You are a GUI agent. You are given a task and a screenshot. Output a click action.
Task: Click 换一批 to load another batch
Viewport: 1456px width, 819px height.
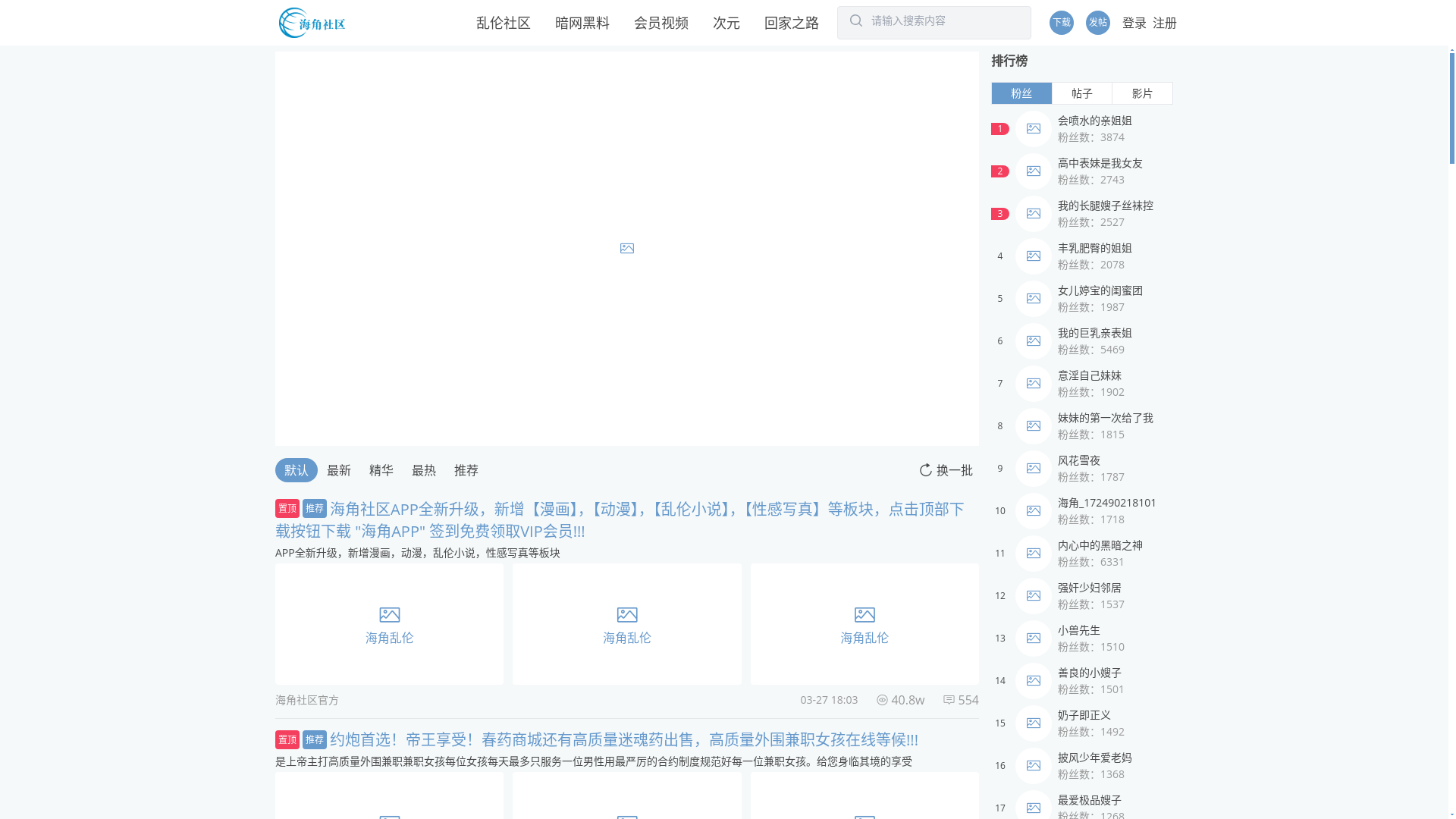955,470
